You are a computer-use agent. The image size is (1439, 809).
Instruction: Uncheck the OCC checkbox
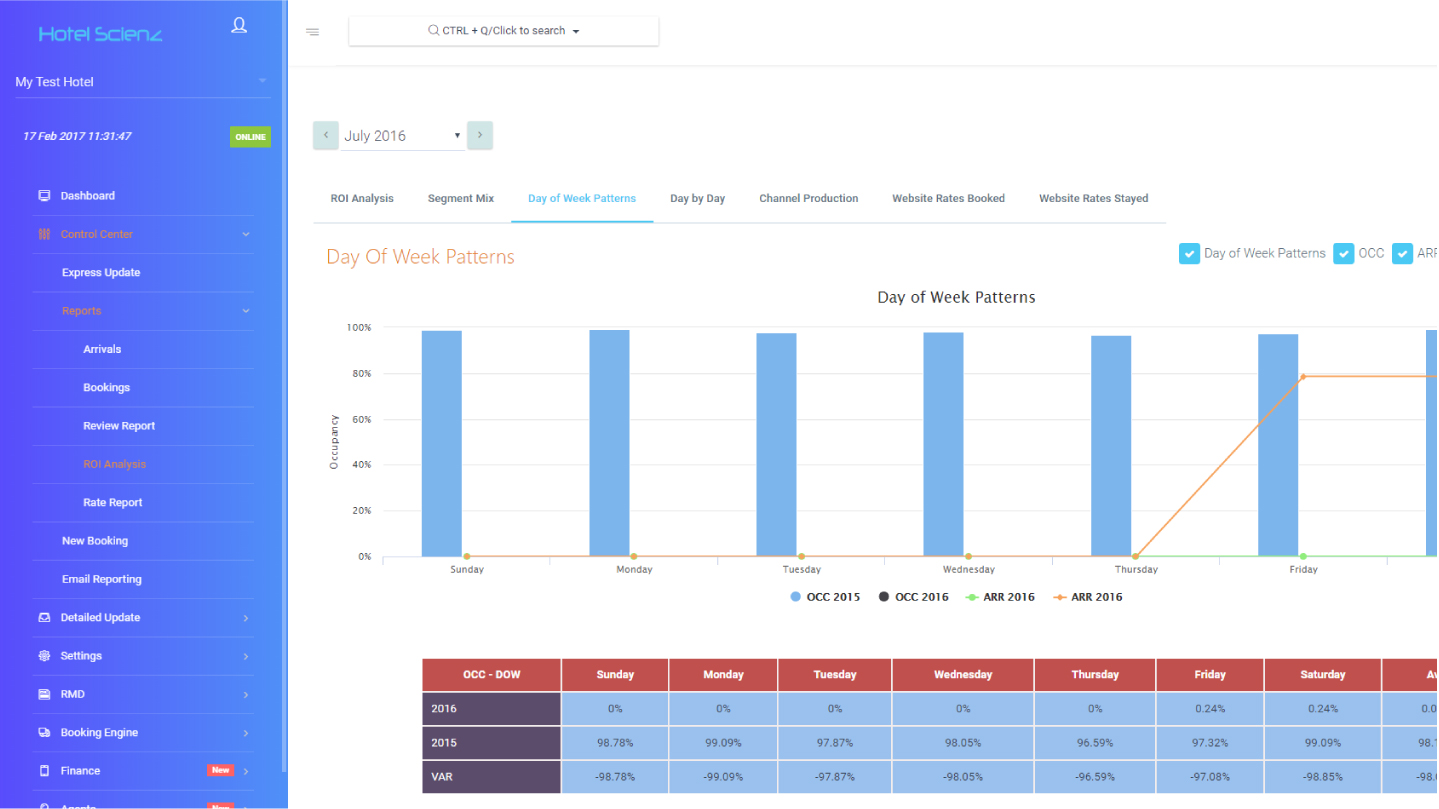click(x=1343, y=254)
